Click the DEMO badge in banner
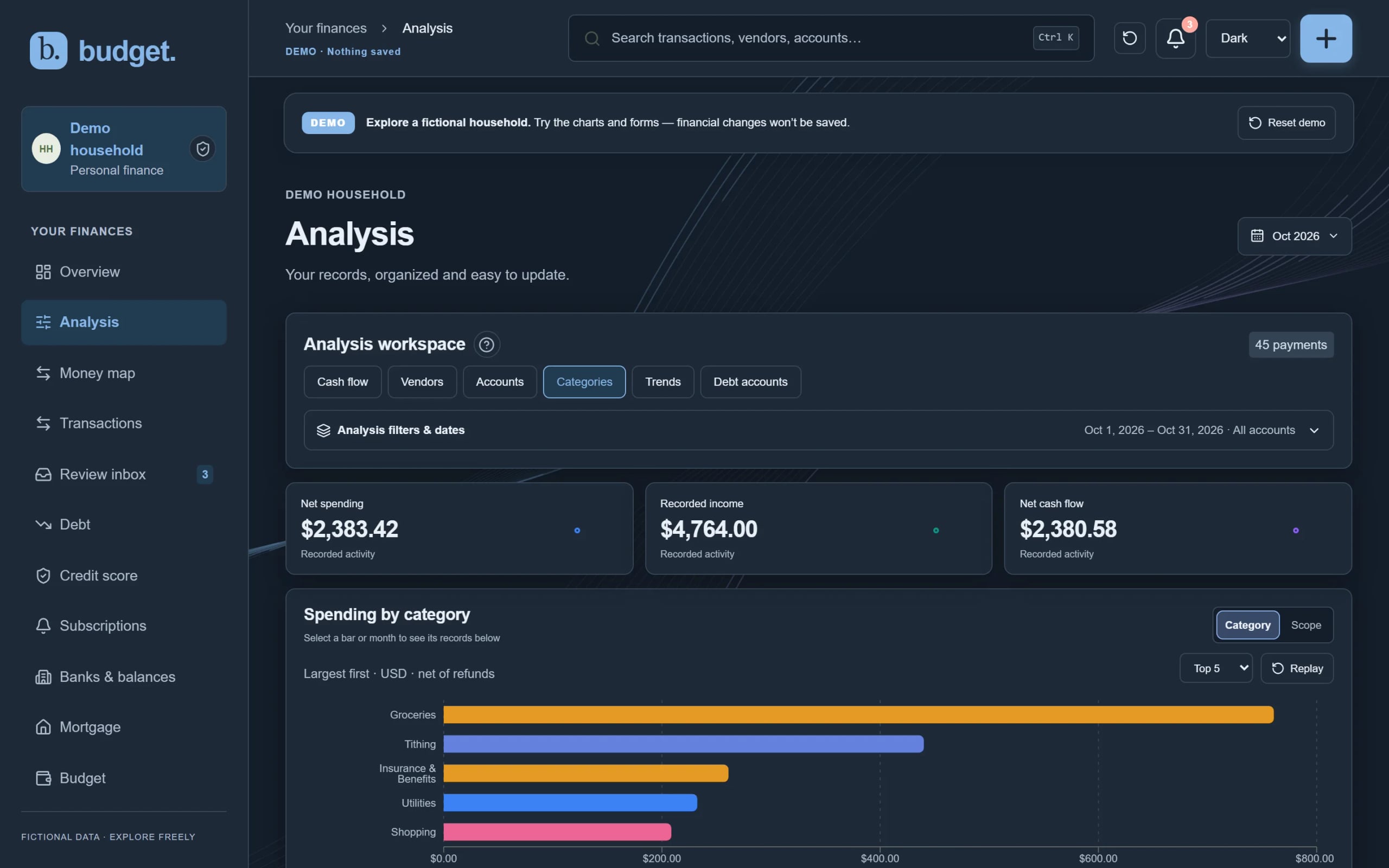The image size is (1389, 868). [x=328, y=123]
